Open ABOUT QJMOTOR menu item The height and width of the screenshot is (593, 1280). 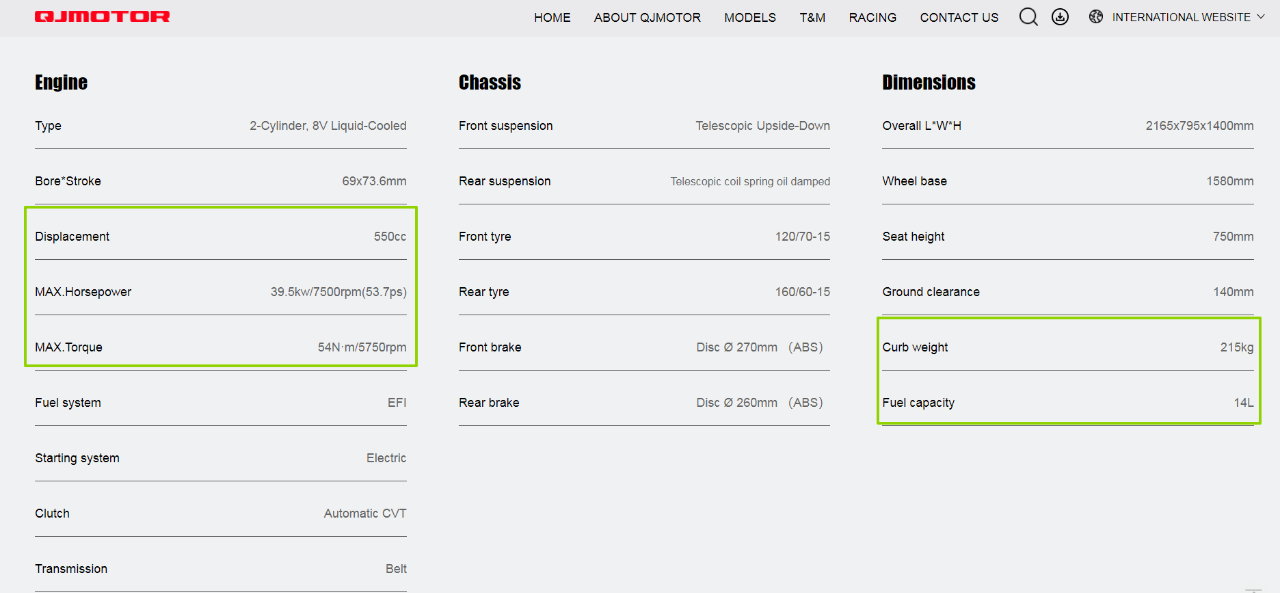click(x=647, y=17)
